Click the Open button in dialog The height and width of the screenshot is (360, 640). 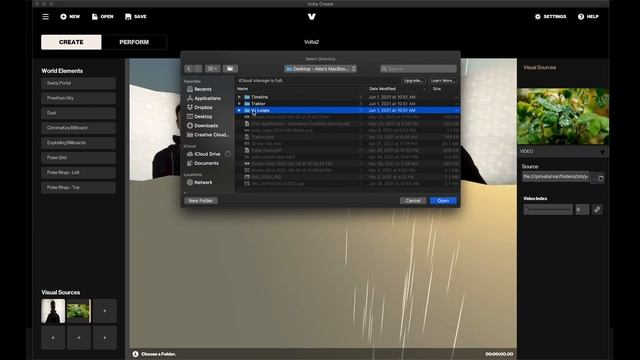(x=443, y=201)
